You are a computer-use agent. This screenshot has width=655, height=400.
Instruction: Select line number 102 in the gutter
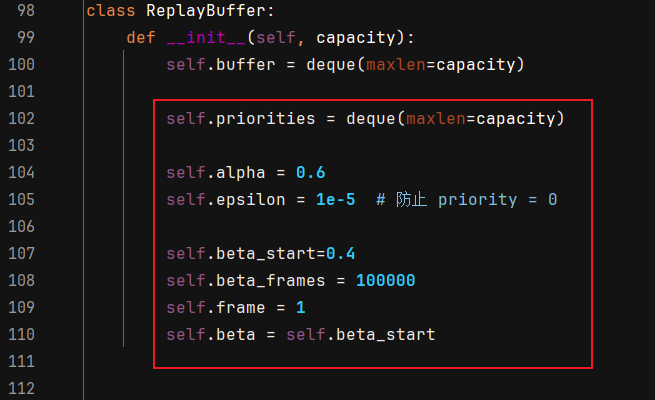[21, 119]
